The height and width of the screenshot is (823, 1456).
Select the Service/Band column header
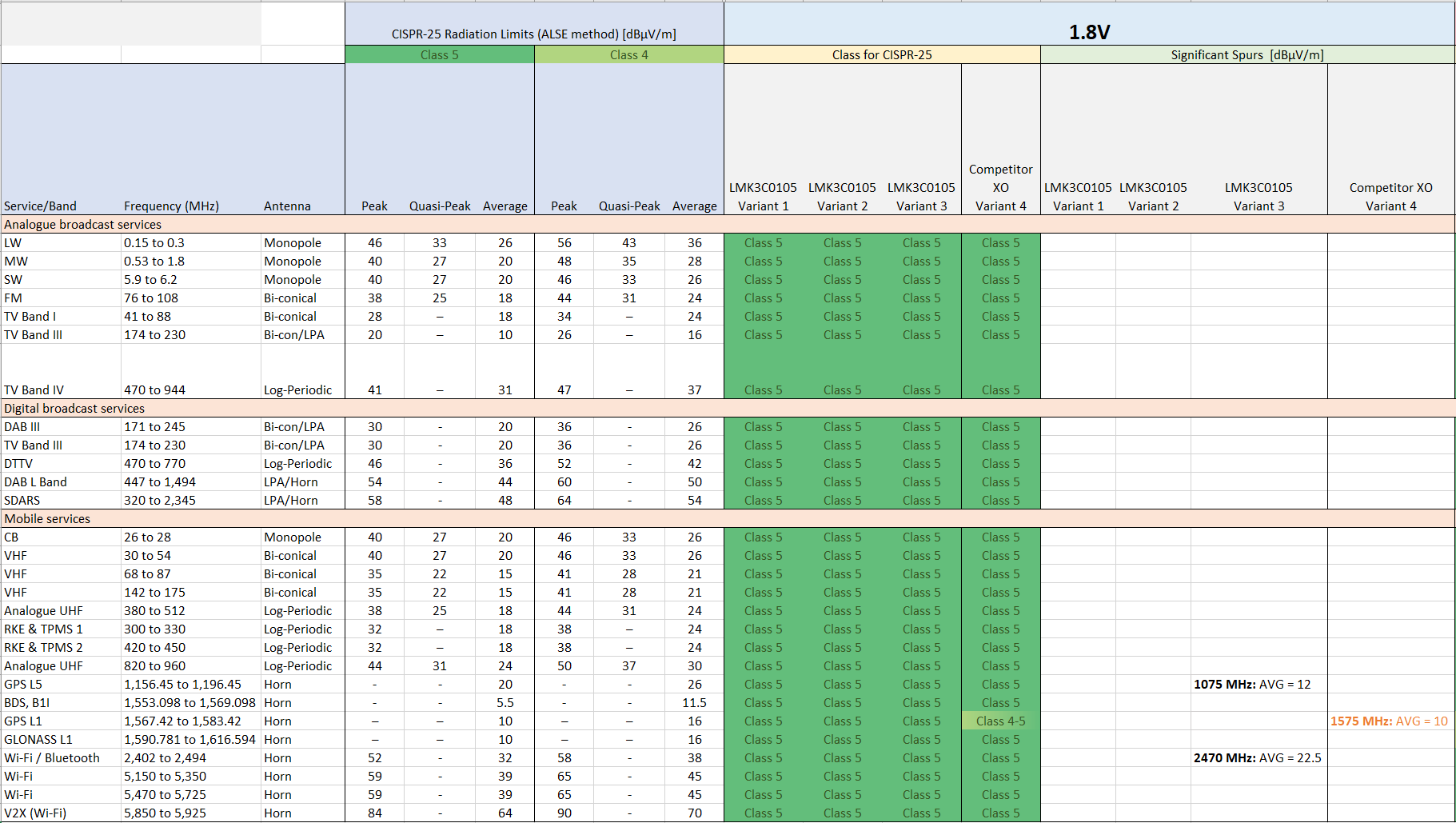(40, 206)
